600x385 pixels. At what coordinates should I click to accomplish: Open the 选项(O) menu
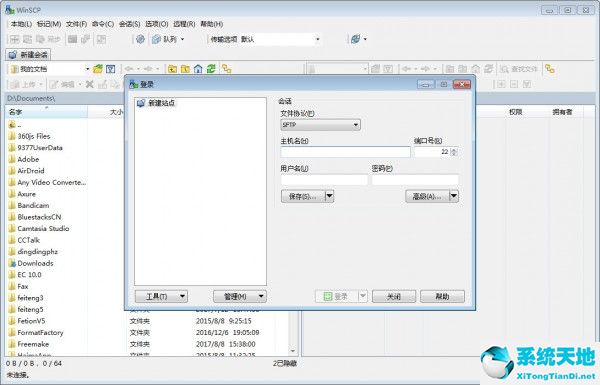pyautogui.click(x=157, y=24)
